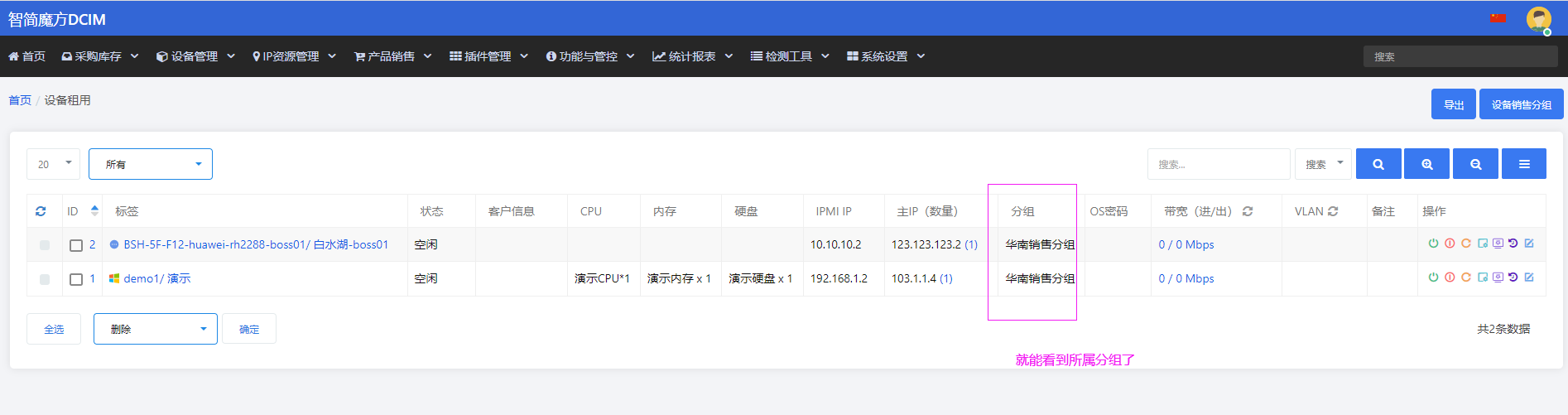Screen dimensions: 1568x415
Task: Expand the 采购库存 menu
Action: [99, 56]
